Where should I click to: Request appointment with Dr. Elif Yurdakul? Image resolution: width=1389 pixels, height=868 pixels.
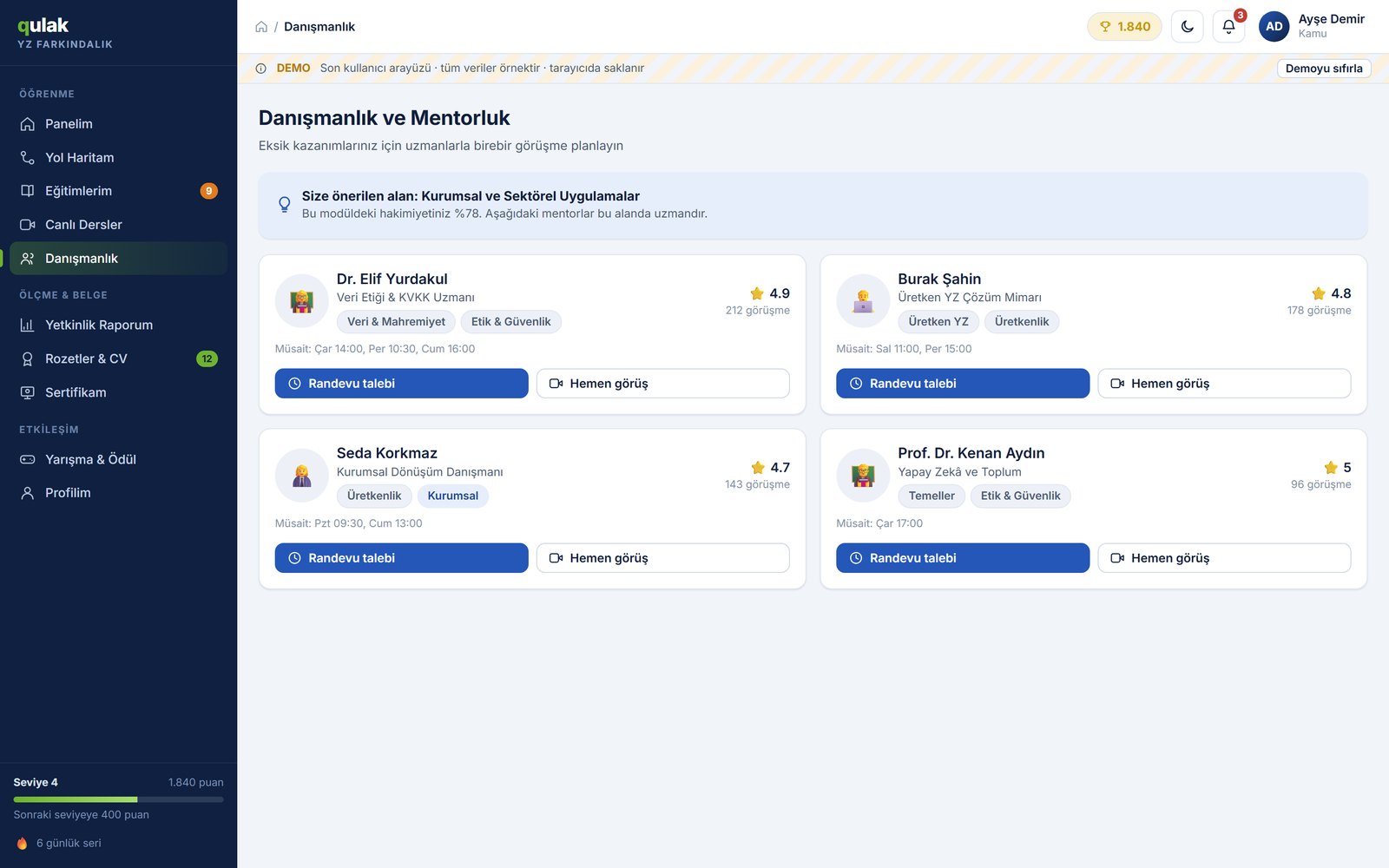pos(401,384)
